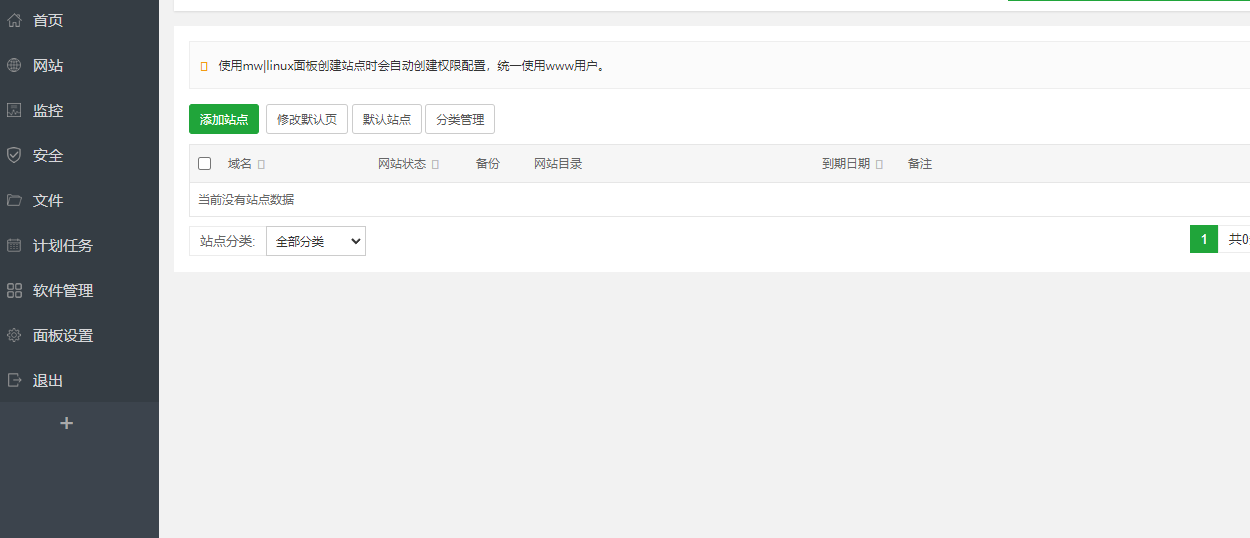Image resolution: width=1250 pixels, height=538 pixels.
Task: Sort by the 域名 column sort icon
Action: click(x=261, y=164)
